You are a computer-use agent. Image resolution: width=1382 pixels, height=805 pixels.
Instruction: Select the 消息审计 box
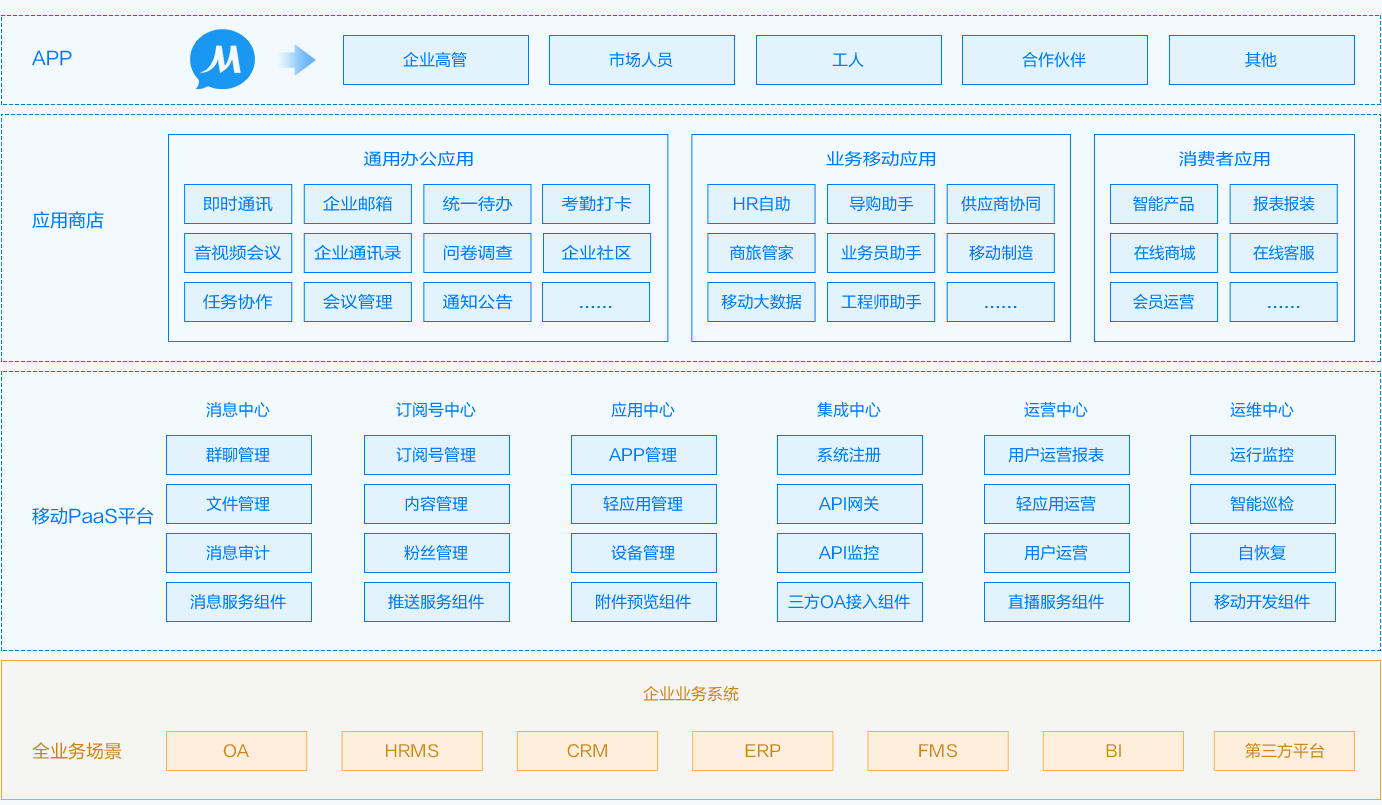(239, 553)
